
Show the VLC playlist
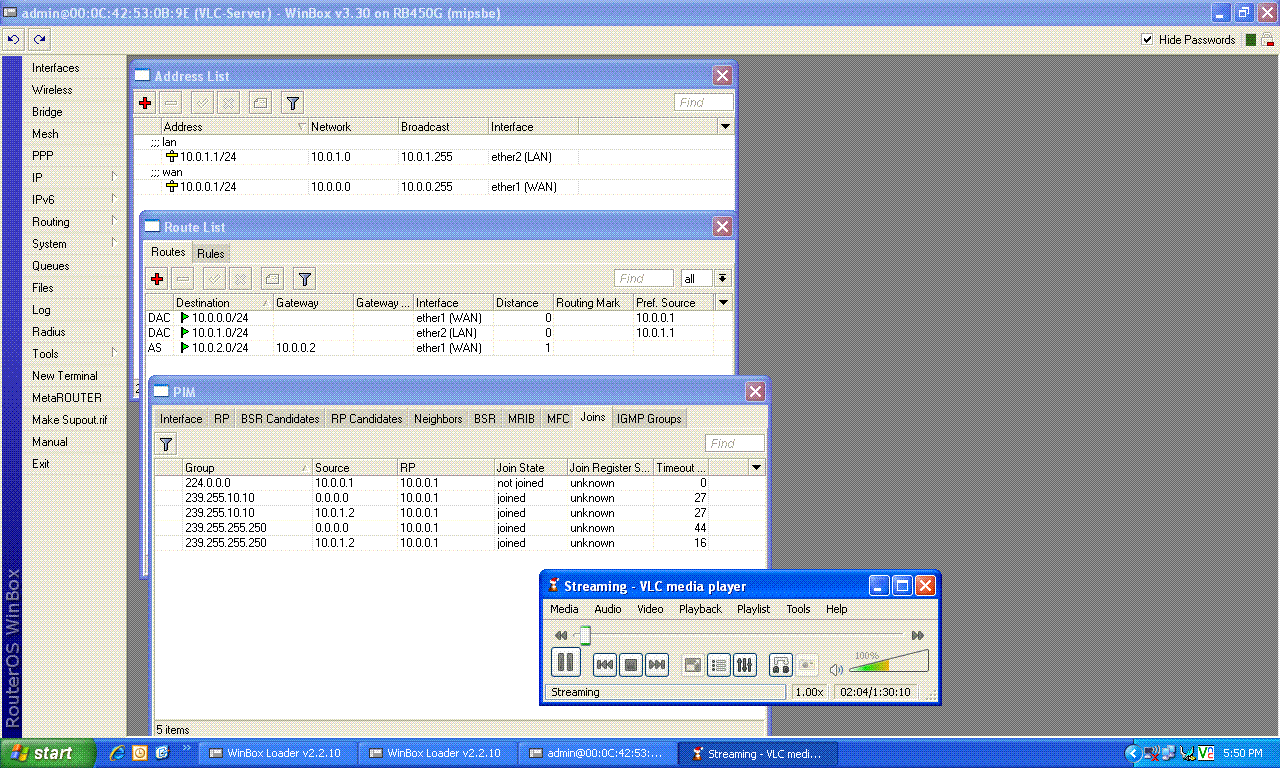719,664
